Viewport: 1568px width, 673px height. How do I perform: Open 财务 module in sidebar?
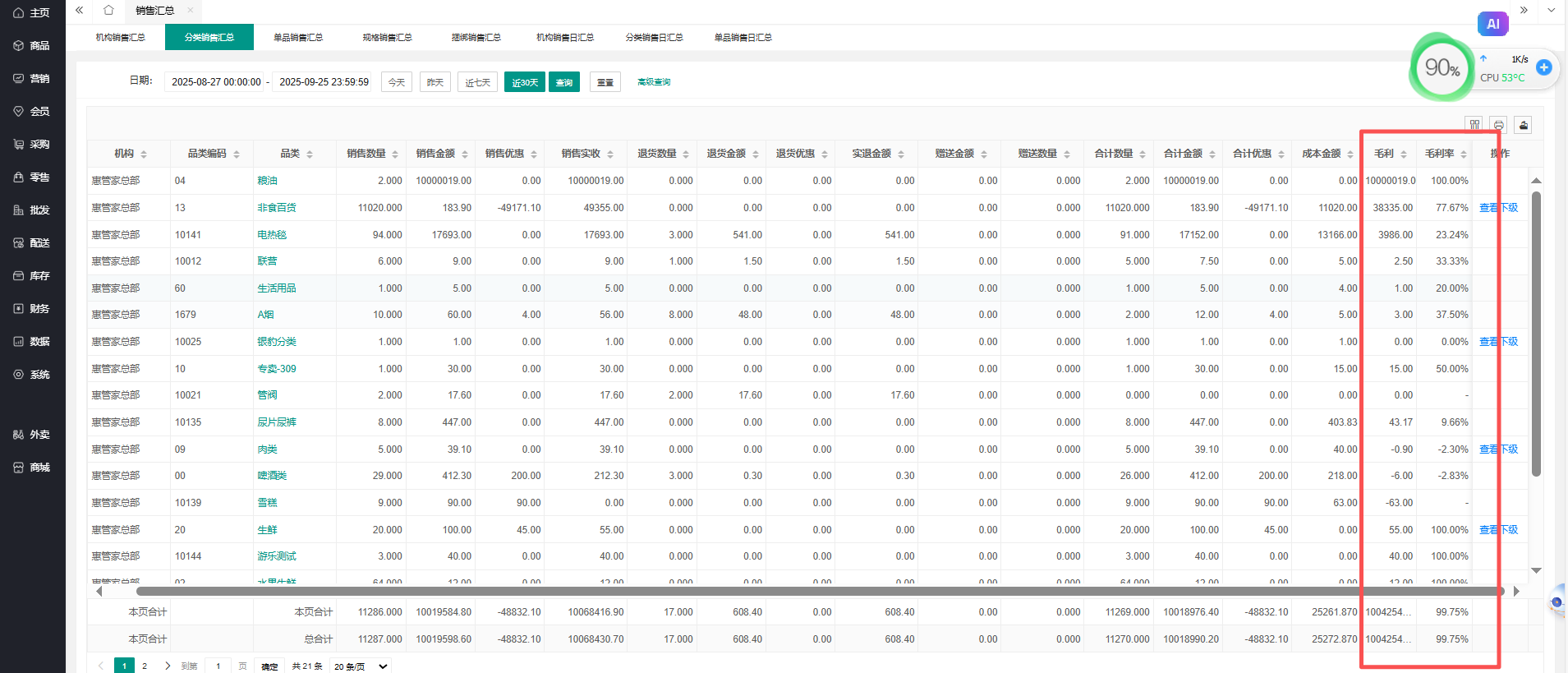pyautogui.click(x=32, y=309)
